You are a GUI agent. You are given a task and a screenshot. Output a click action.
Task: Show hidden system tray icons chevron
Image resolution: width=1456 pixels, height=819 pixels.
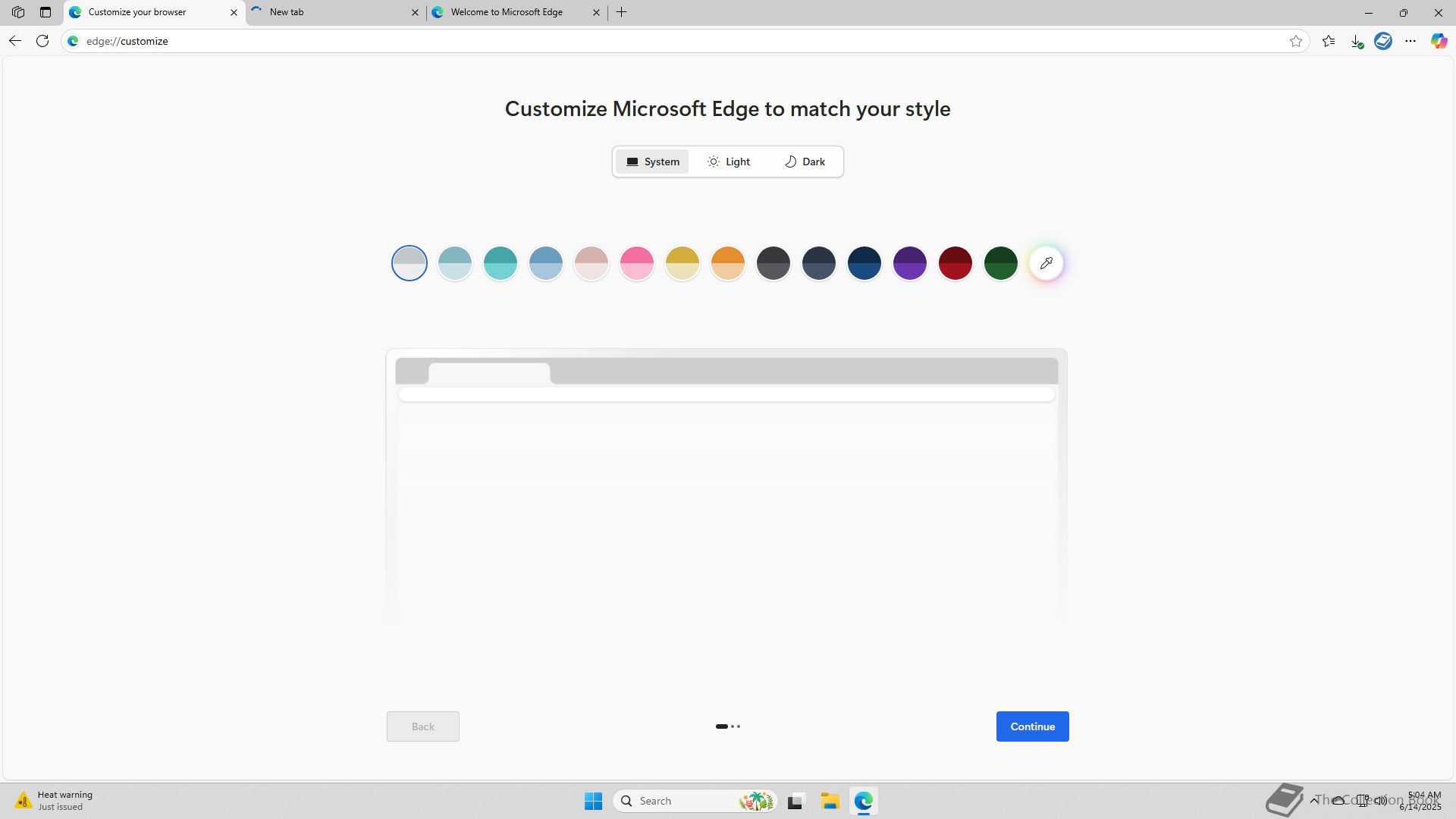(1313, 800)
